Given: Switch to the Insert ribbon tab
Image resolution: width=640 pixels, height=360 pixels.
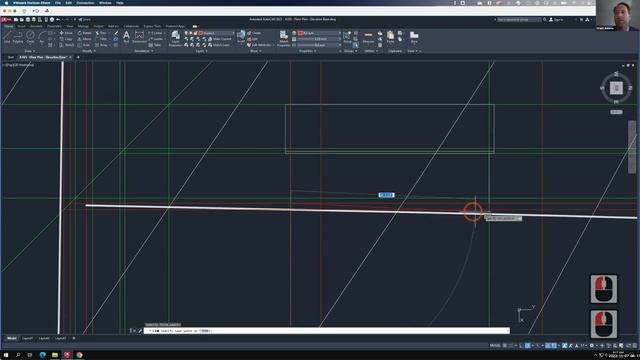Looking at the screenshot, I should click(21, 26).
